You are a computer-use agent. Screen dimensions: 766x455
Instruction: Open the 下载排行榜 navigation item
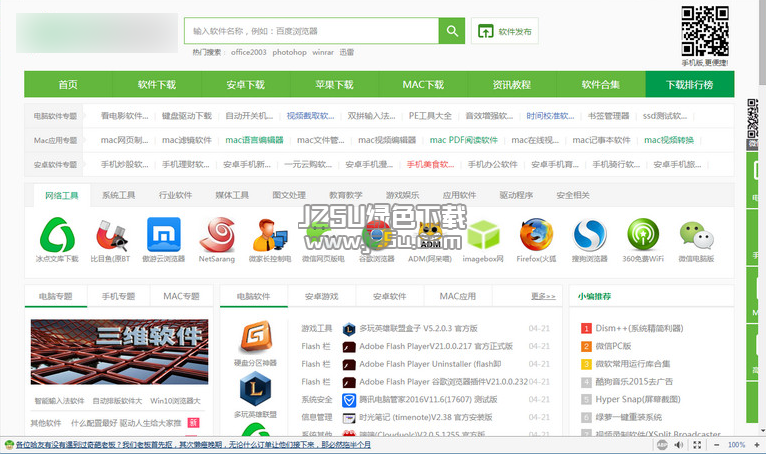pos(689,85)
